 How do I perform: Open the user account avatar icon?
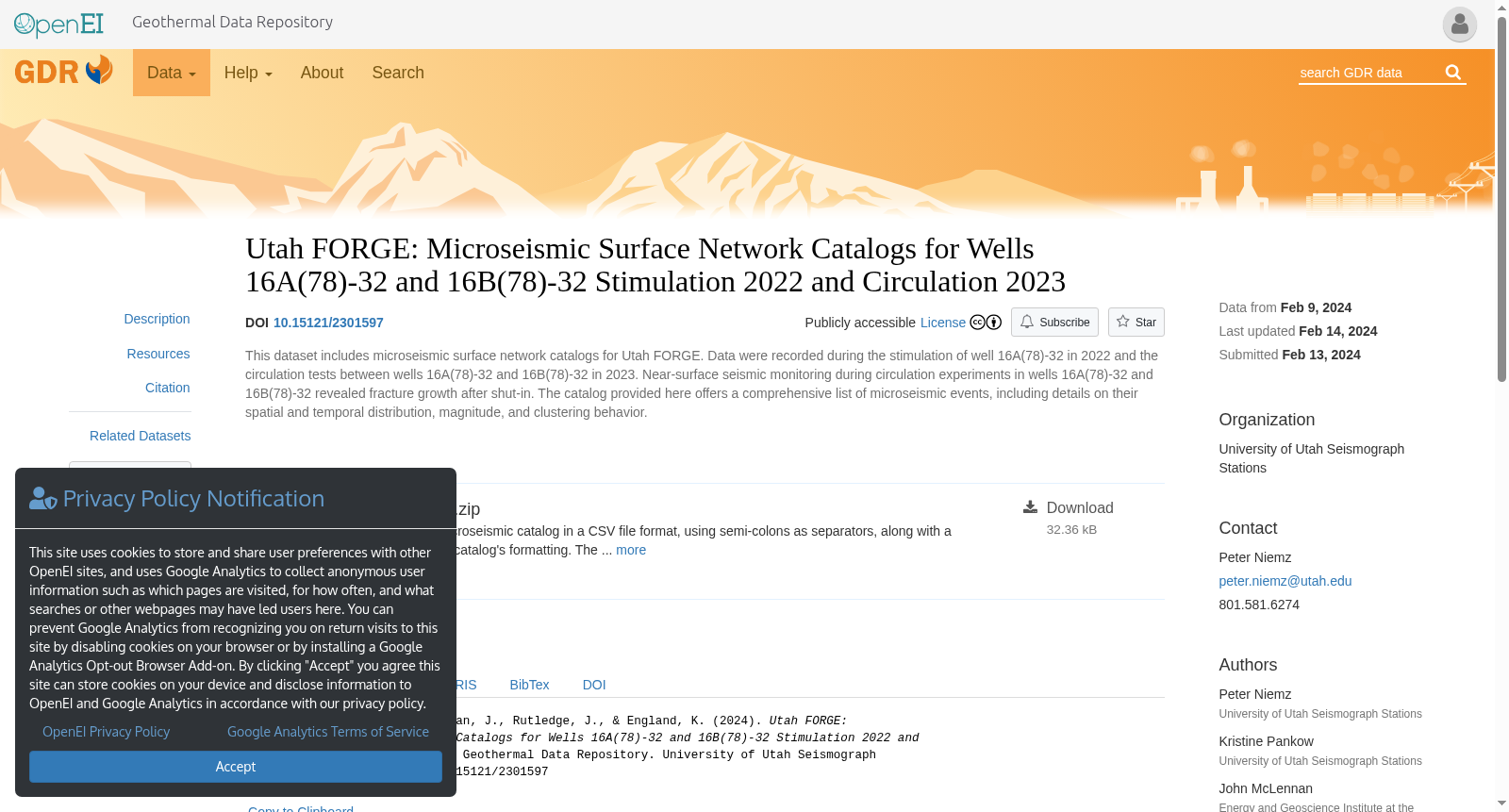[1459, 25]
